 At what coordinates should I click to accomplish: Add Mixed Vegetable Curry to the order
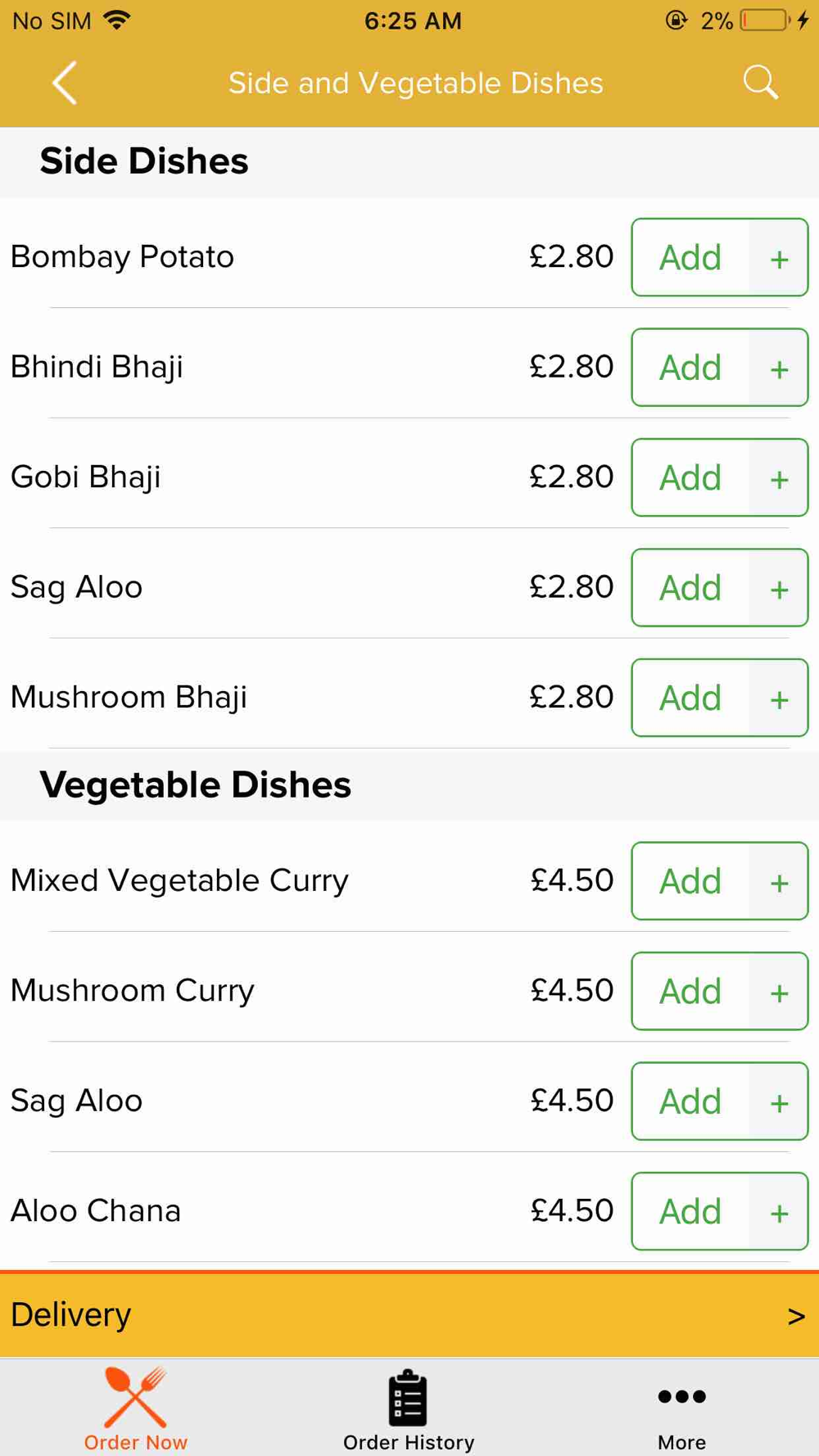point(690,881)
